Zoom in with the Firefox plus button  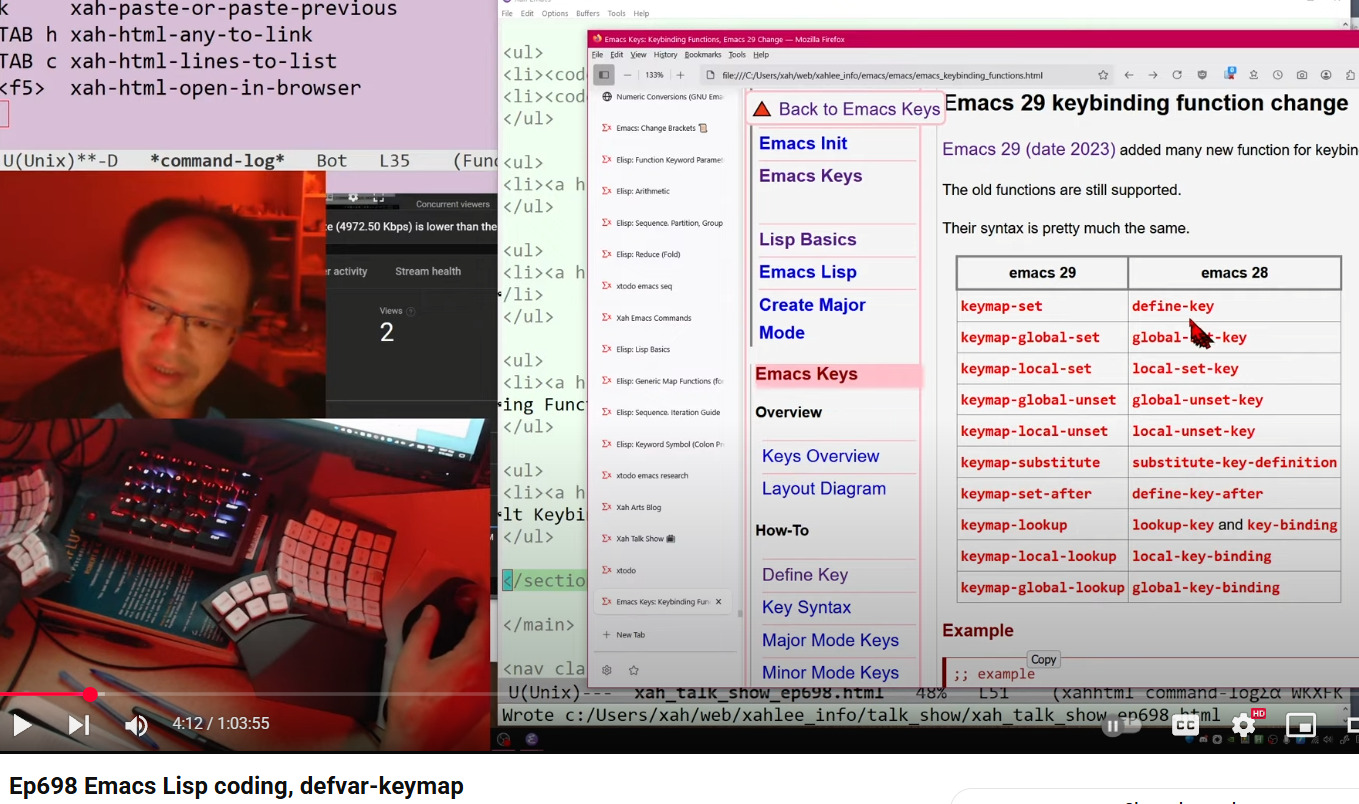680,75
